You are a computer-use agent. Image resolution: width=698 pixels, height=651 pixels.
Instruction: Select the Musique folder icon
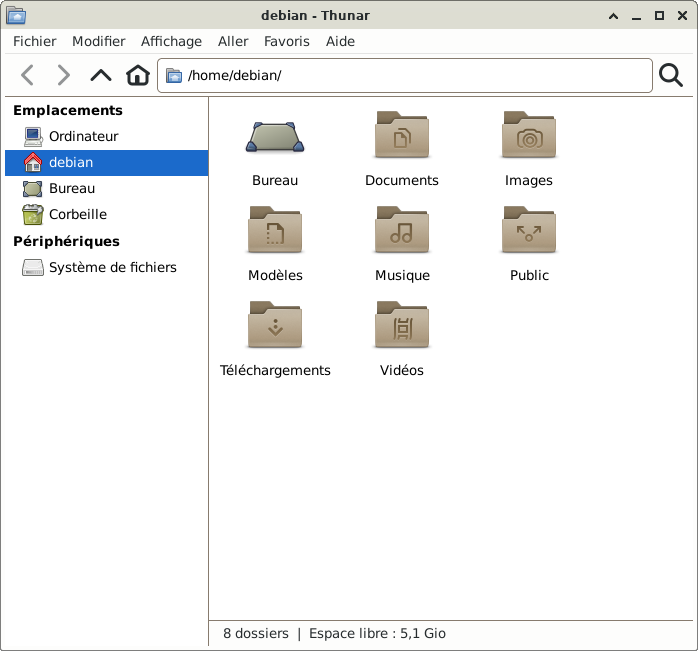(402, 230)
